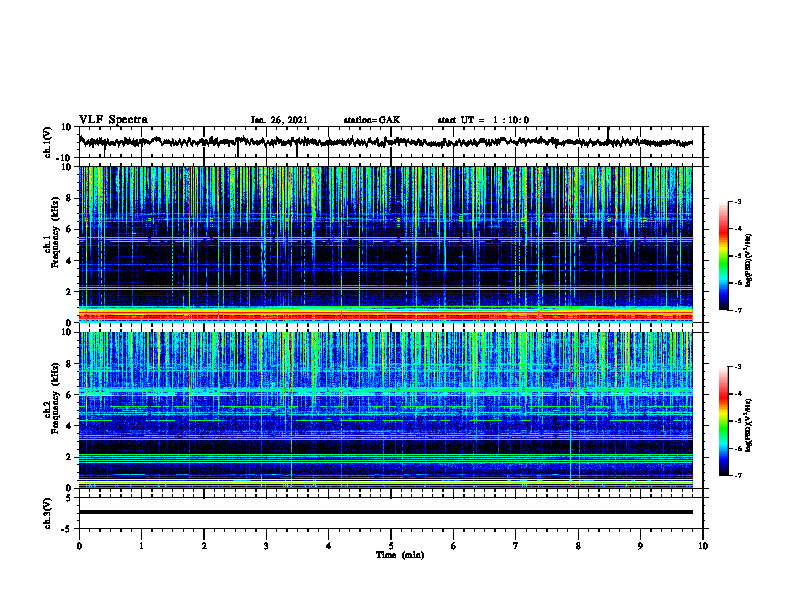
Task: Click the ch.2 "Frequency (kHz)" axis label
Action: (55, 398)
